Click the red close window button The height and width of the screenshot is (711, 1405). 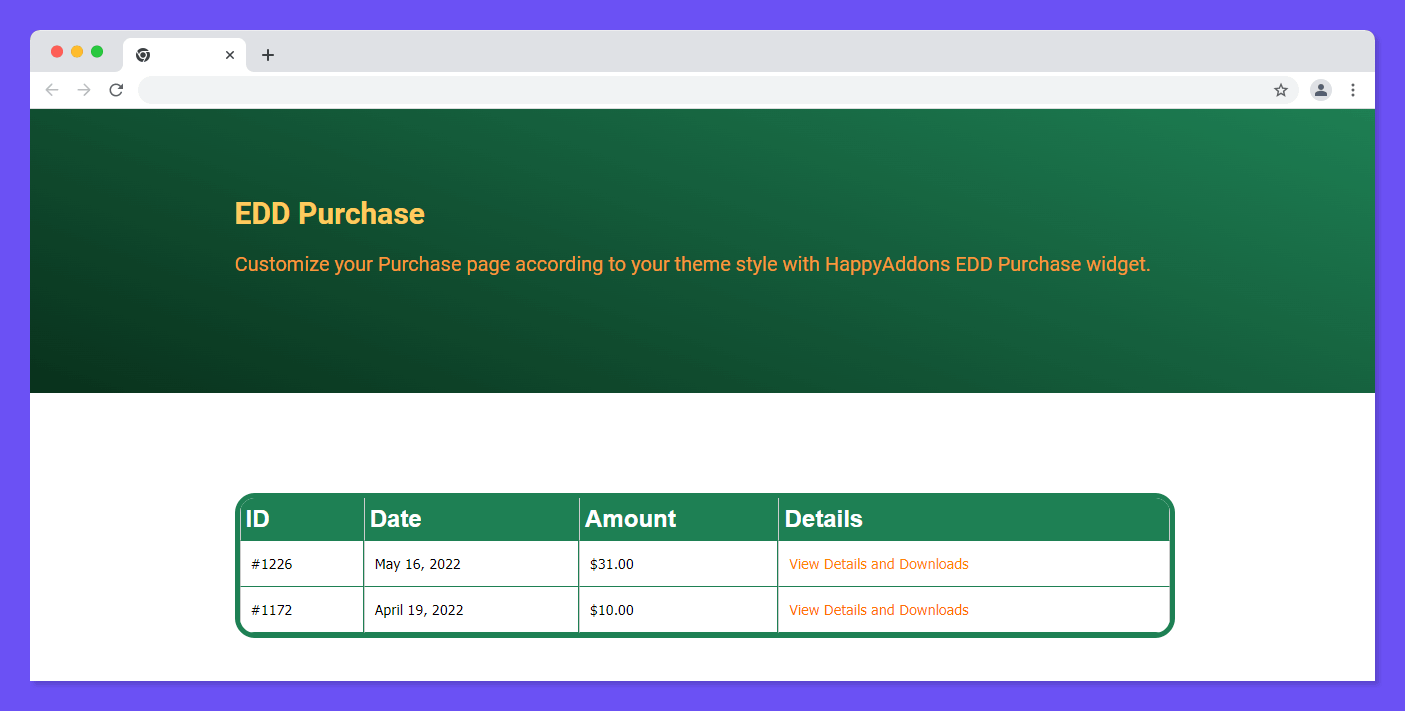(57, 52)
